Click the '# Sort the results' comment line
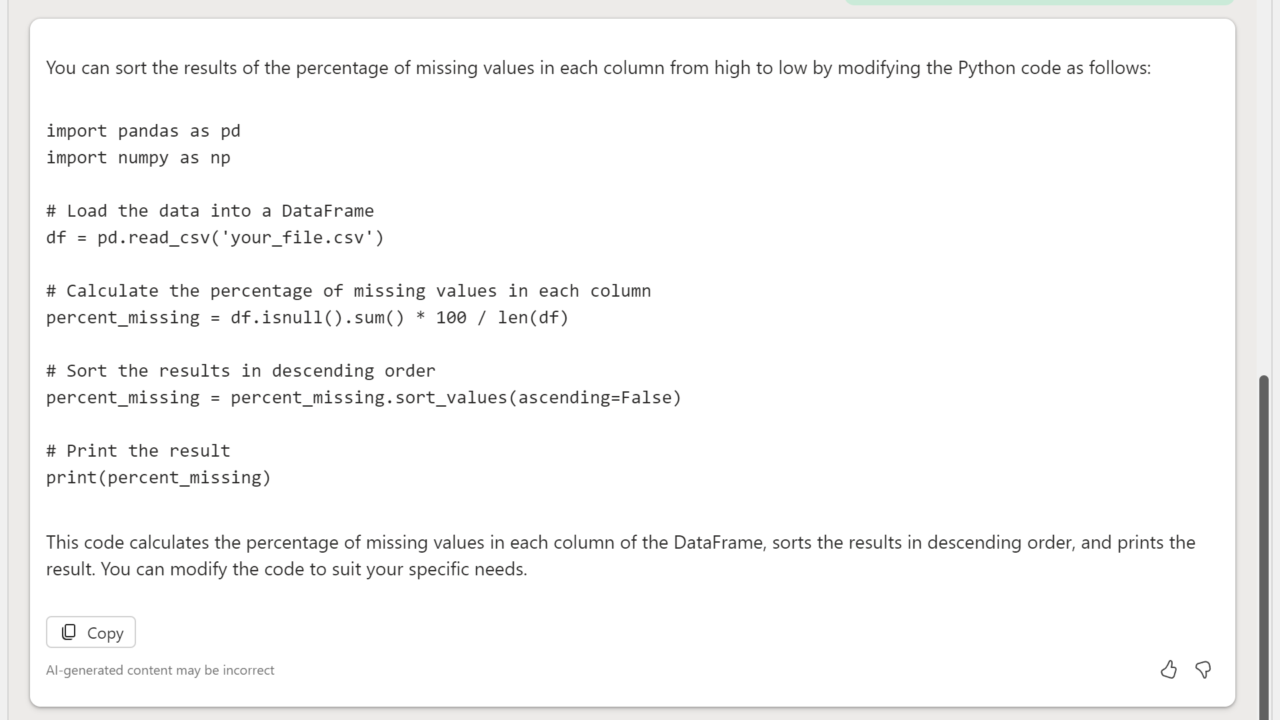The image size is (1280, 720). [240, 371]
